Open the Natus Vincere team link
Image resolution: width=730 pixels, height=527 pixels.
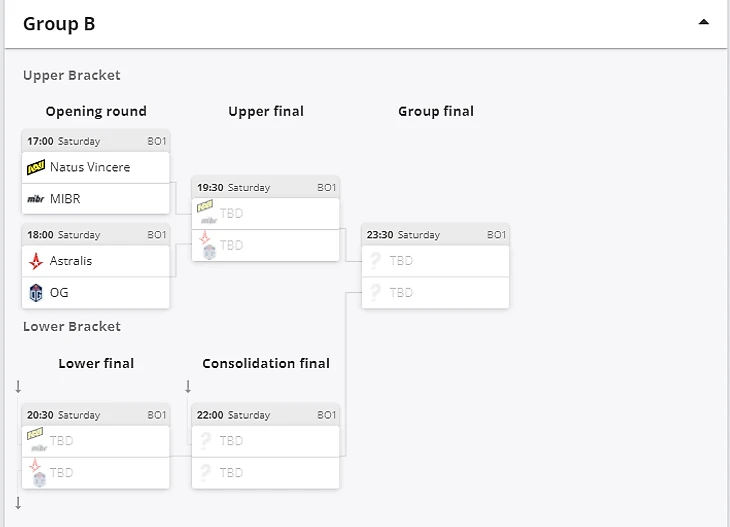(90, 167)
